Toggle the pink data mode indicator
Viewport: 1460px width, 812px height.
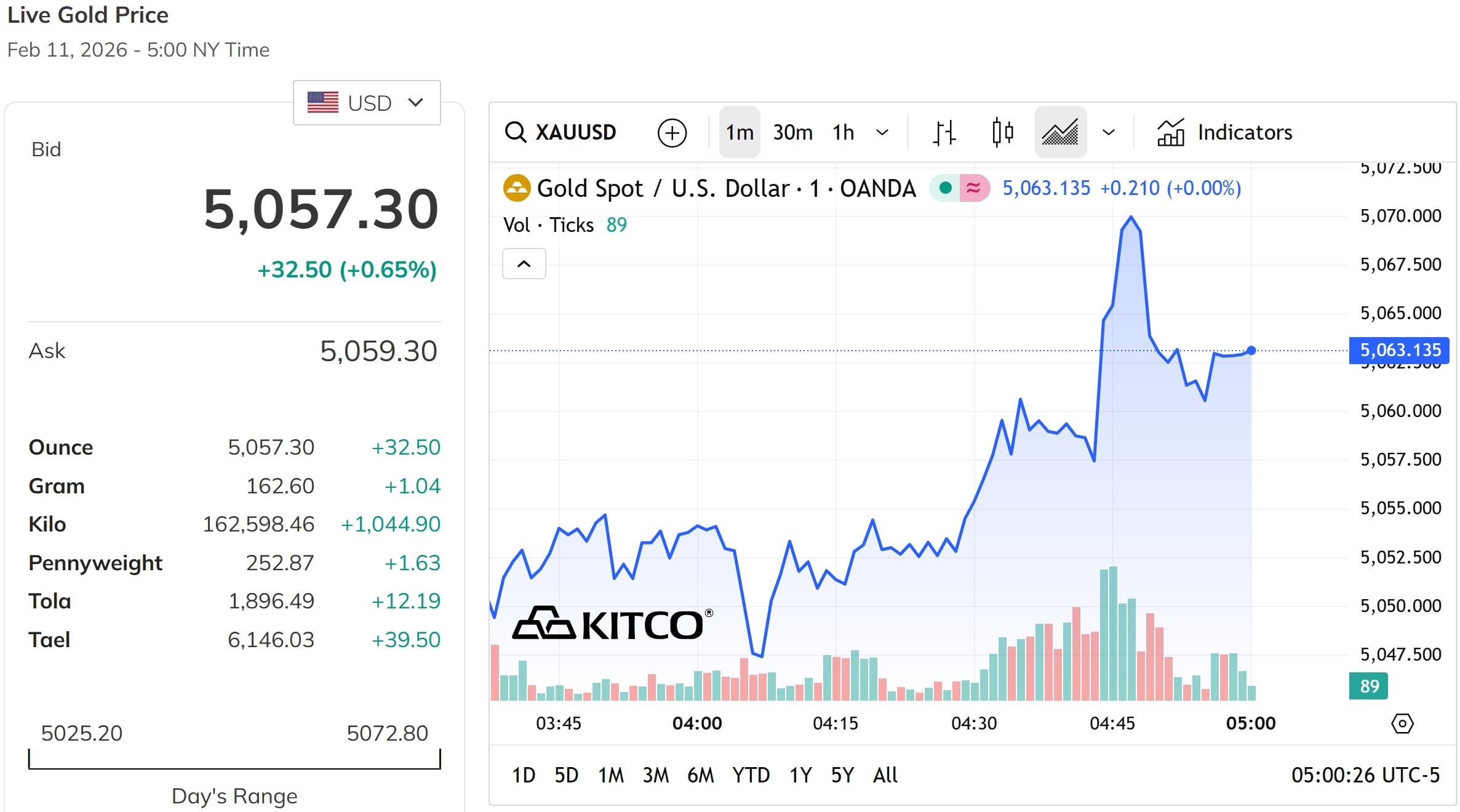(974, 188)
